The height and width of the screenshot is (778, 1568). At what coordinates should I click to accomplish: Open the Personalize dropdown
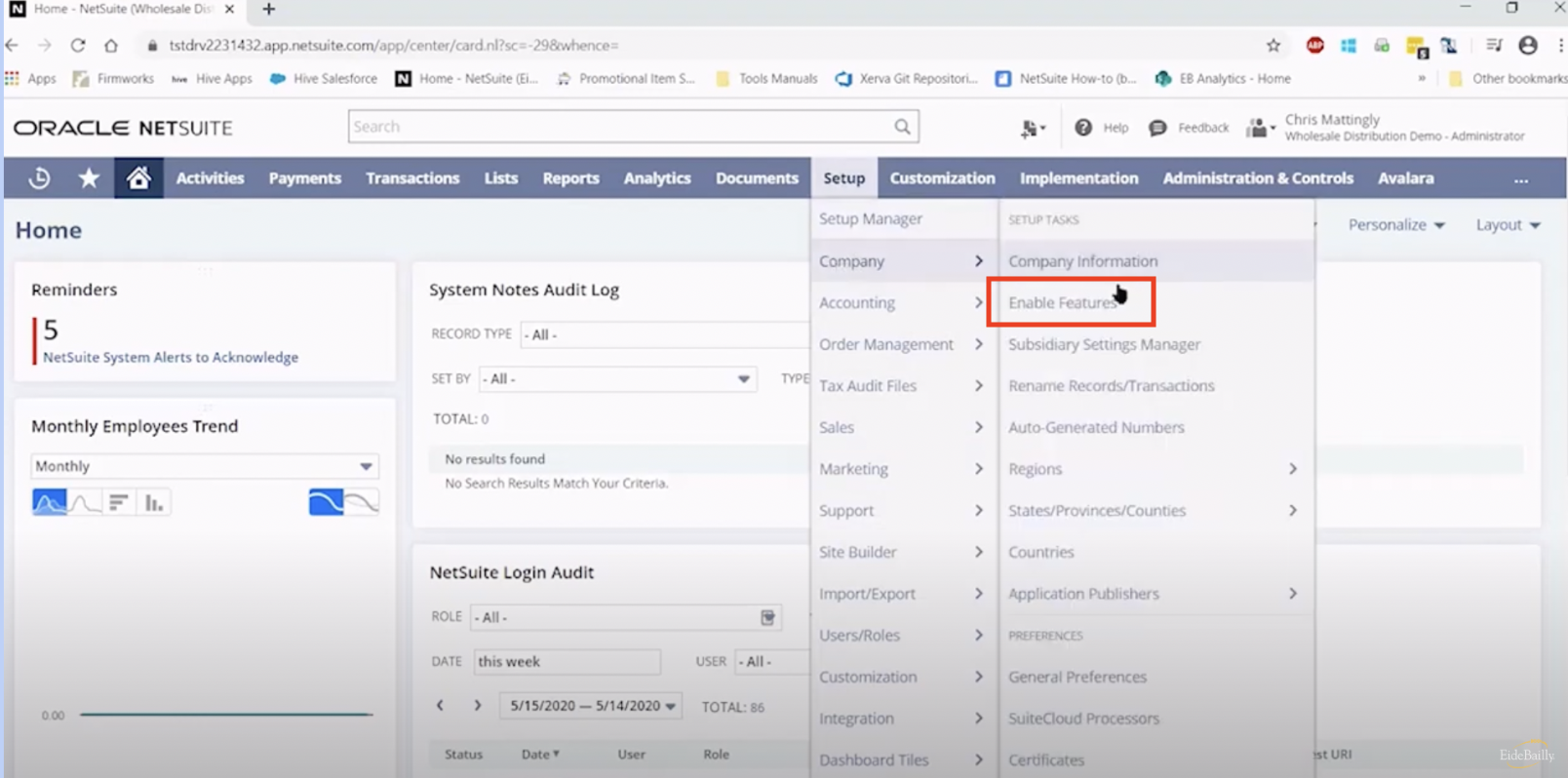click(1396, 224)
